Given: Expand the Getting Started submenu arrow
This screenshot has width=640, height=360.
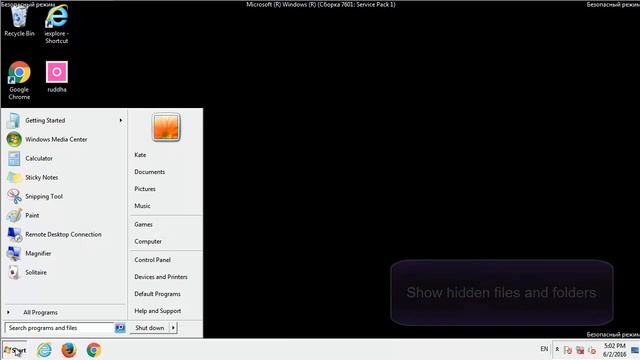Looking at the screenshot, I should [x=121, y=120].
